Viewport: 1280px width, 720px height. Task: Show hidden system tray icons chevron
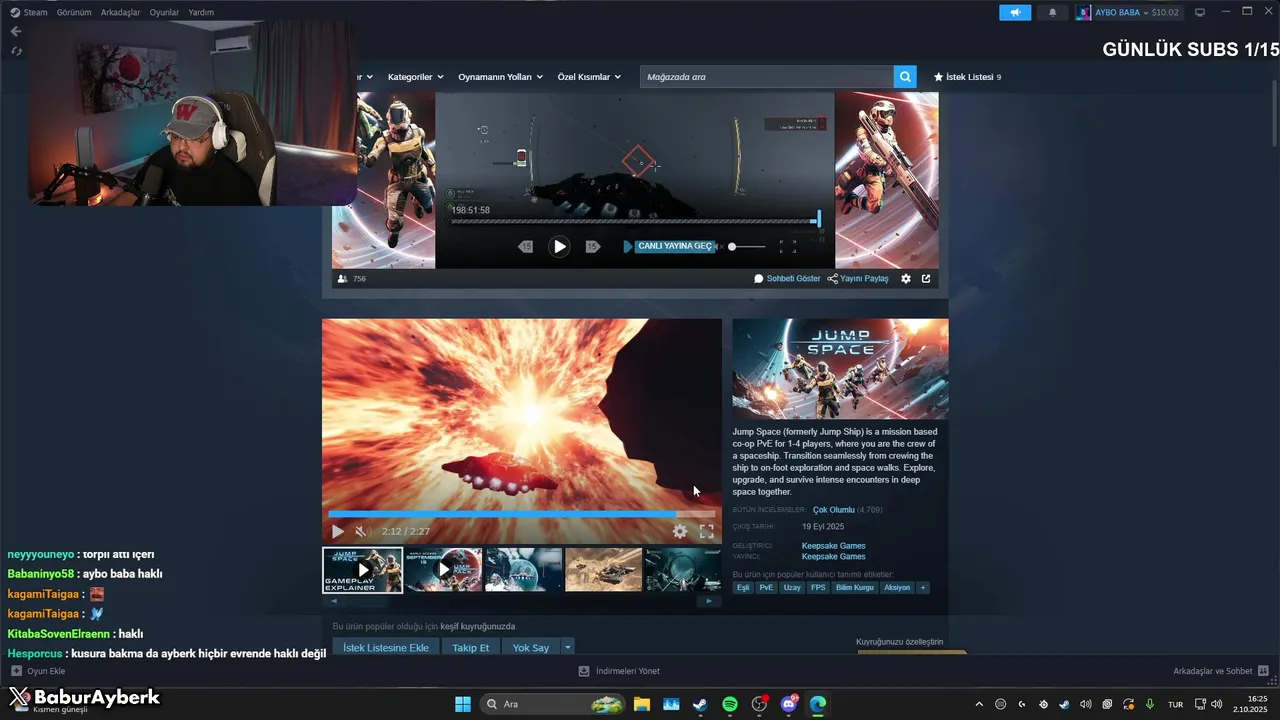[x=979, y=704]
